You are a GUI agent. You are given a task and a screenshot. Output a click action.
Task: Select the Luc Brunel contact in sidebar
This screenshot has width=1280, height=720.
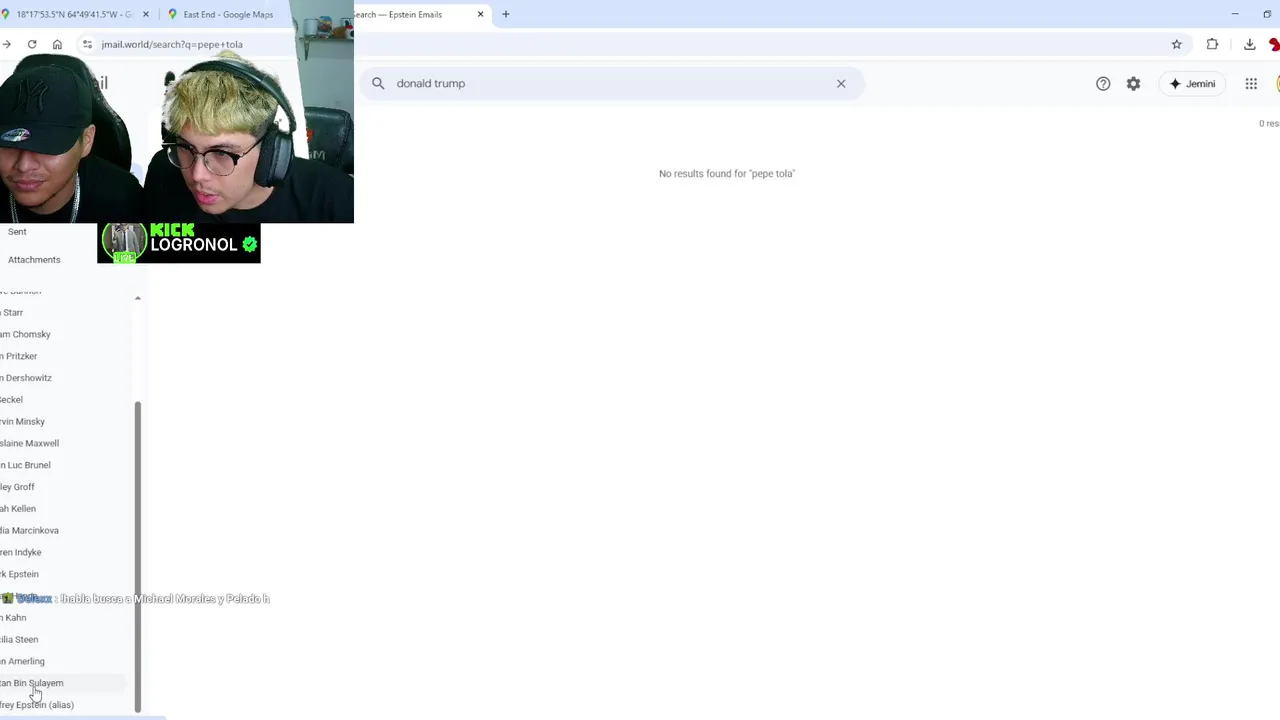coord(25,466)
